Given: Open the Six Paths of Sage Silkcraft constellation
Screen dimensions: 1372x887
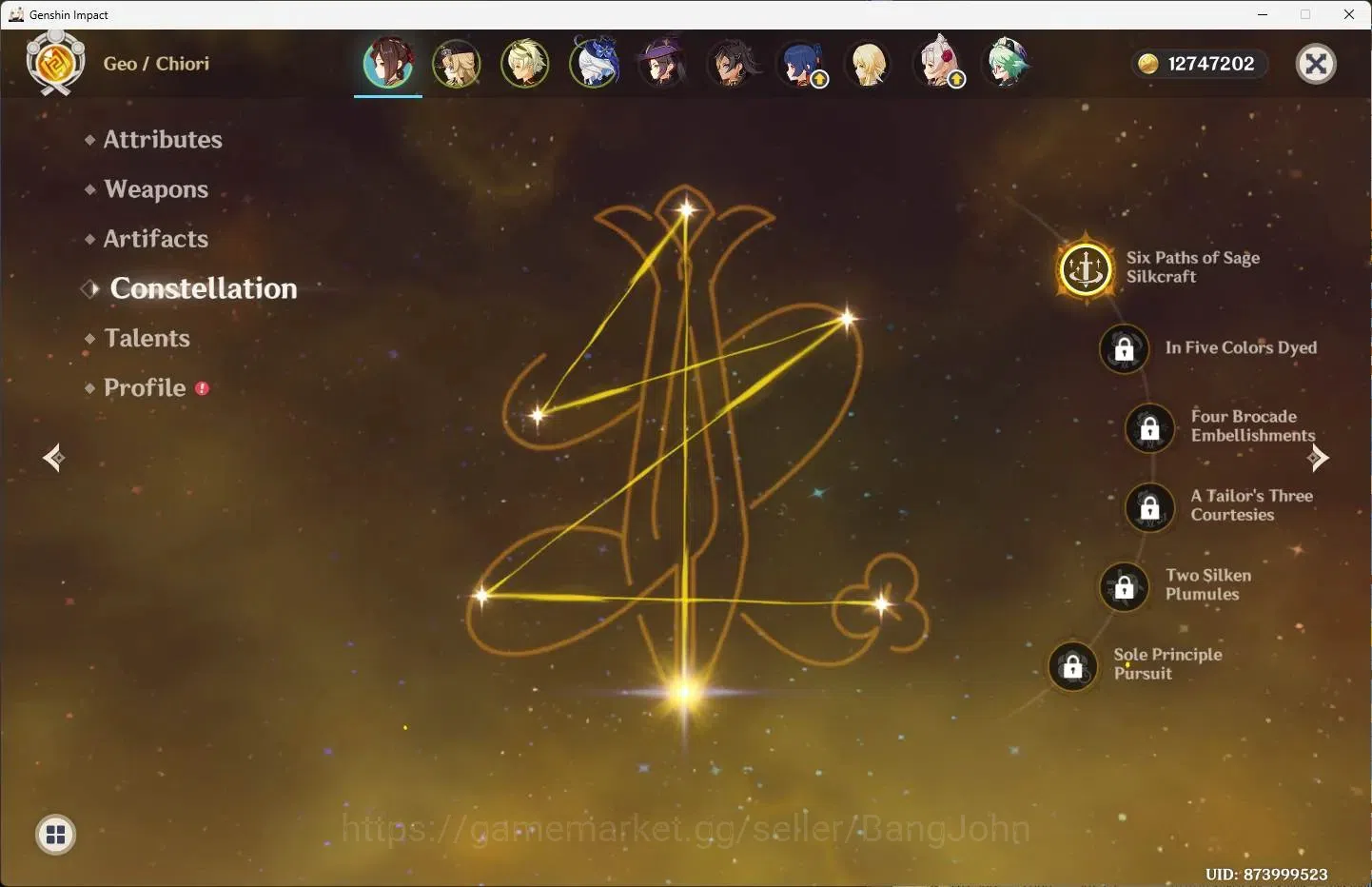Looking at the screenshot, I should 1086,268.
